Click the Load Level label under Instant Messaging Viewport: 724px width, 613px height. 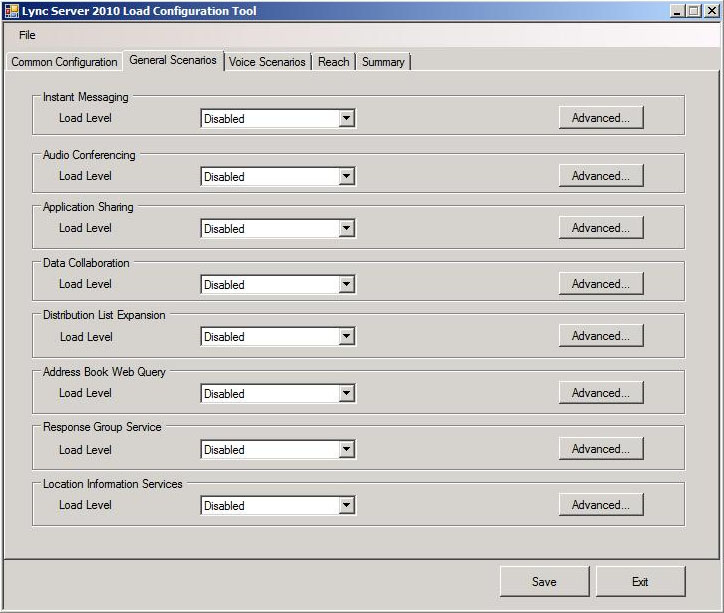[85, 118]
